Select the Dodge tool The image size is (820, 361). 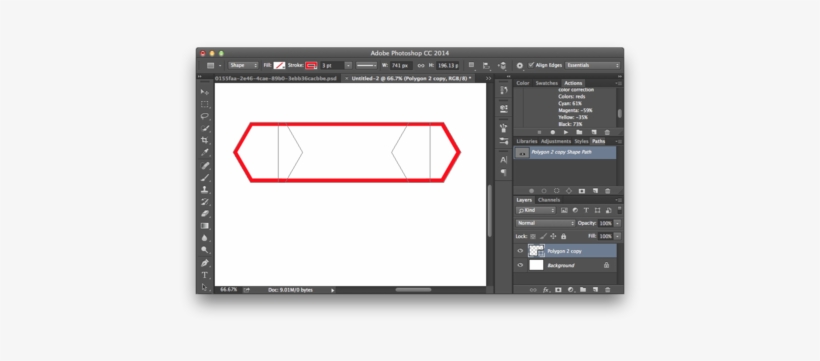pos(204,250)
